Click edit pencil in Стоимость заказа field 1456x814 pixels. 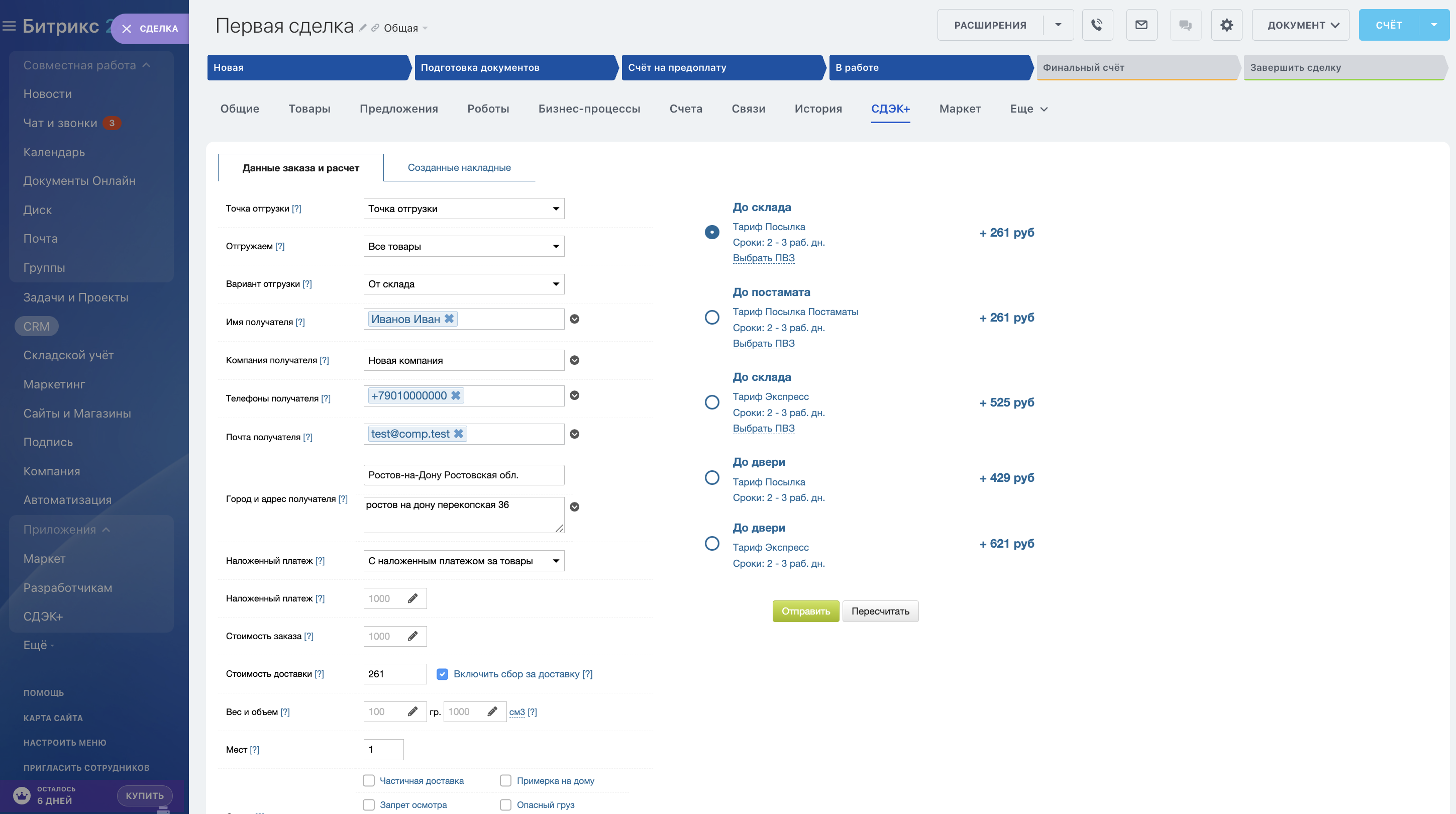412,636
